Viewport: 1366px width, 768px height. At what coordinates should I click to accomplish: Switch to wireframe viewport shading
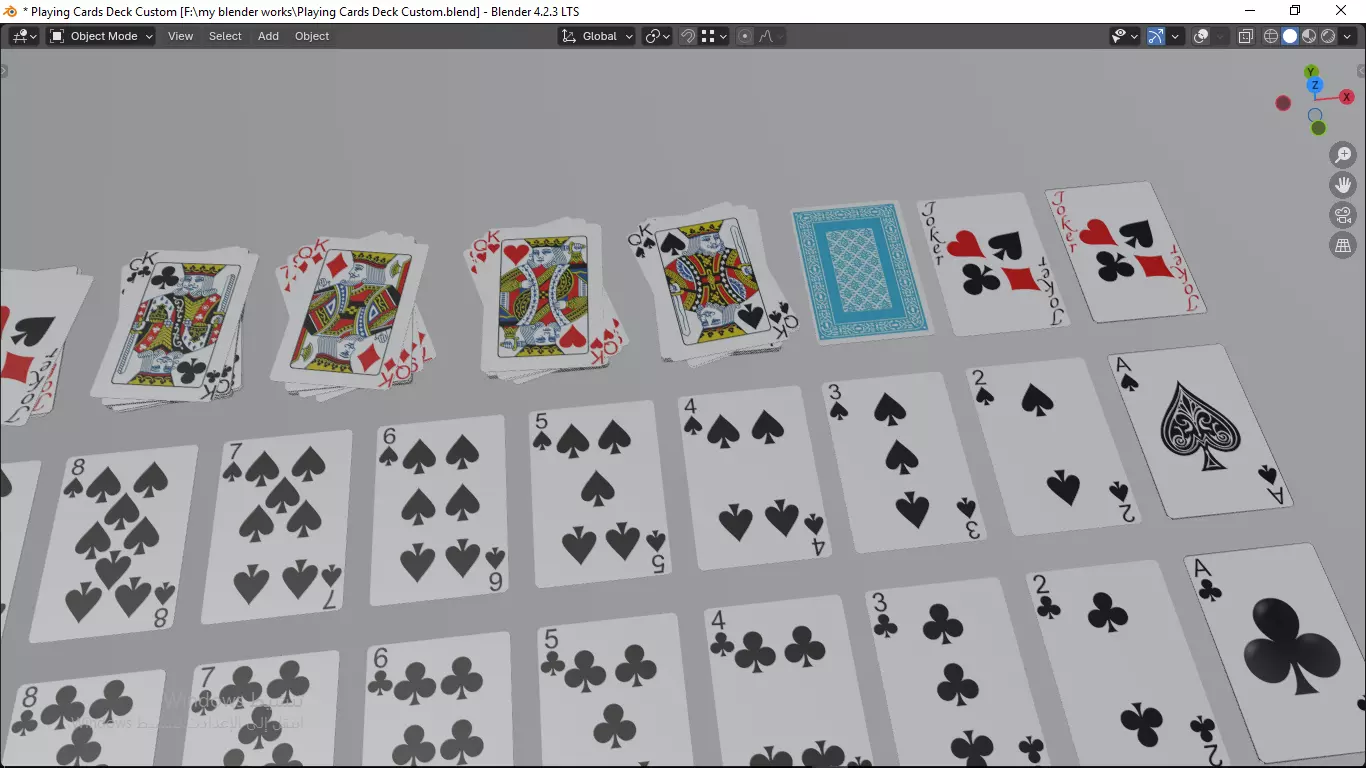coord(1271,36)
